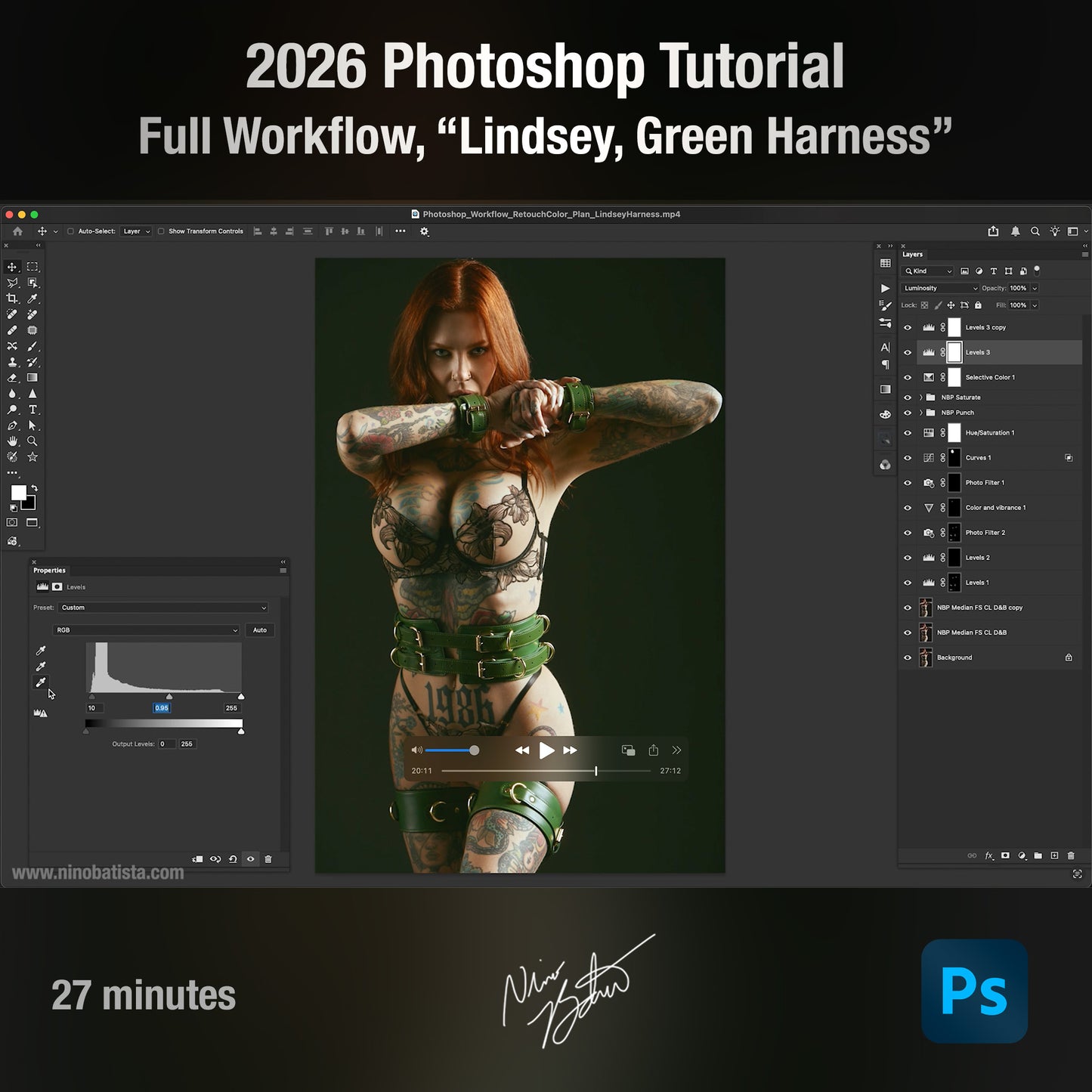Viewport: 1092px width, 1092px height.
Task: Hide the Levels 3 copy layer
Action: [908, 327]
